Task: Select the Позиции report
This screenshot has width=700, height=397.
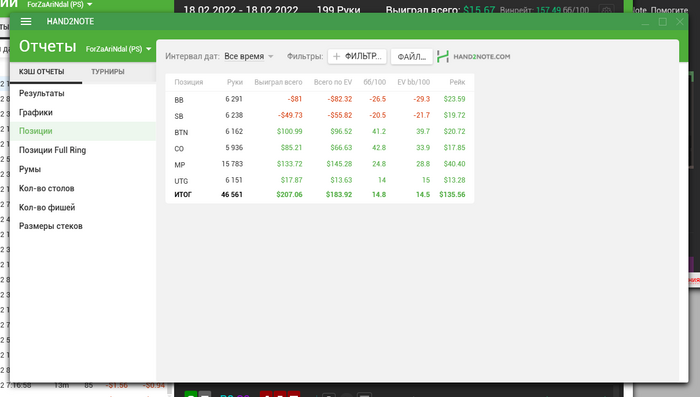Action: (83, 131)
